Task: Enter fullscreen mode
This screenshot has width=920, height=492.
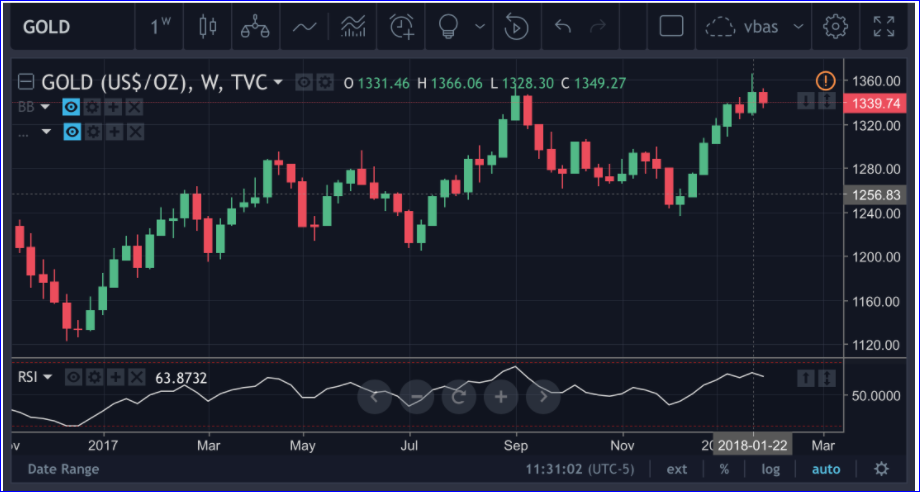Action: point(884,26)
